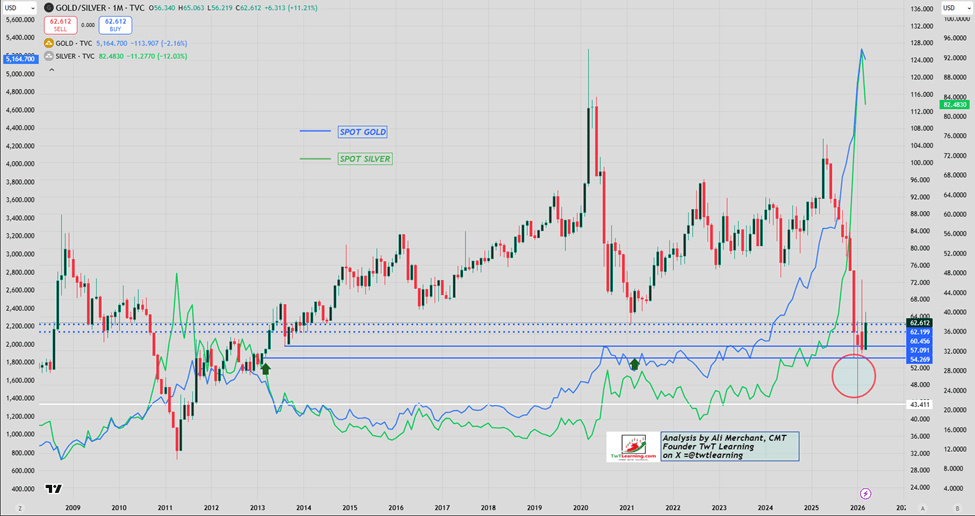Click the green 82.4830 silver price label
975x516 pixels.
point(954,104)
